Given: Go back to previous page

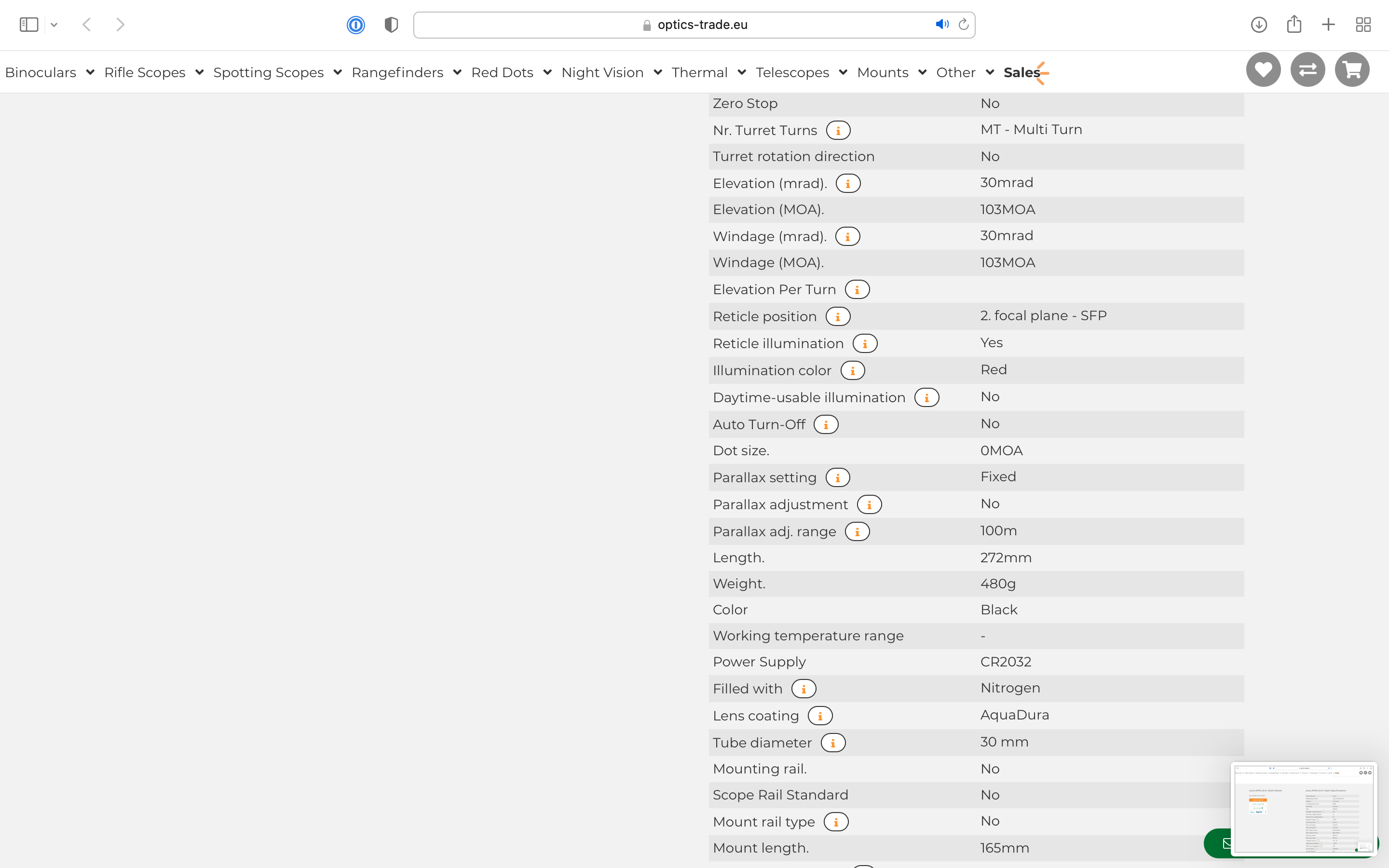Looking at the screenshot, I should [x=87, y=25].
